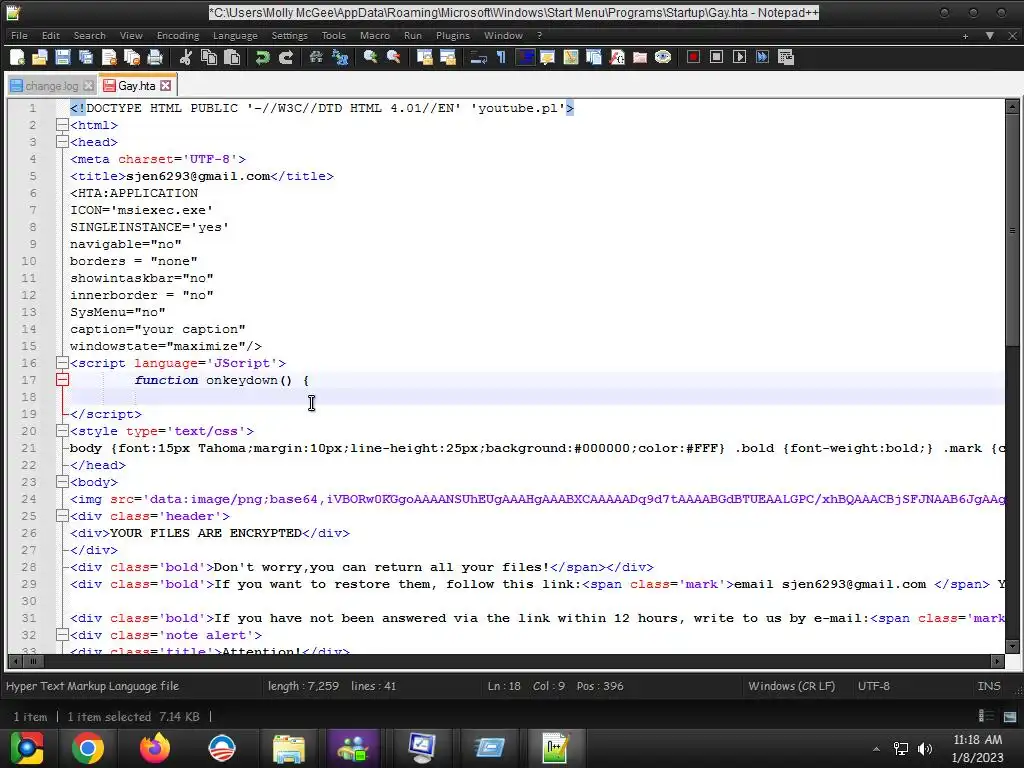Open the Replace toolbar icon

click(340, 57)
